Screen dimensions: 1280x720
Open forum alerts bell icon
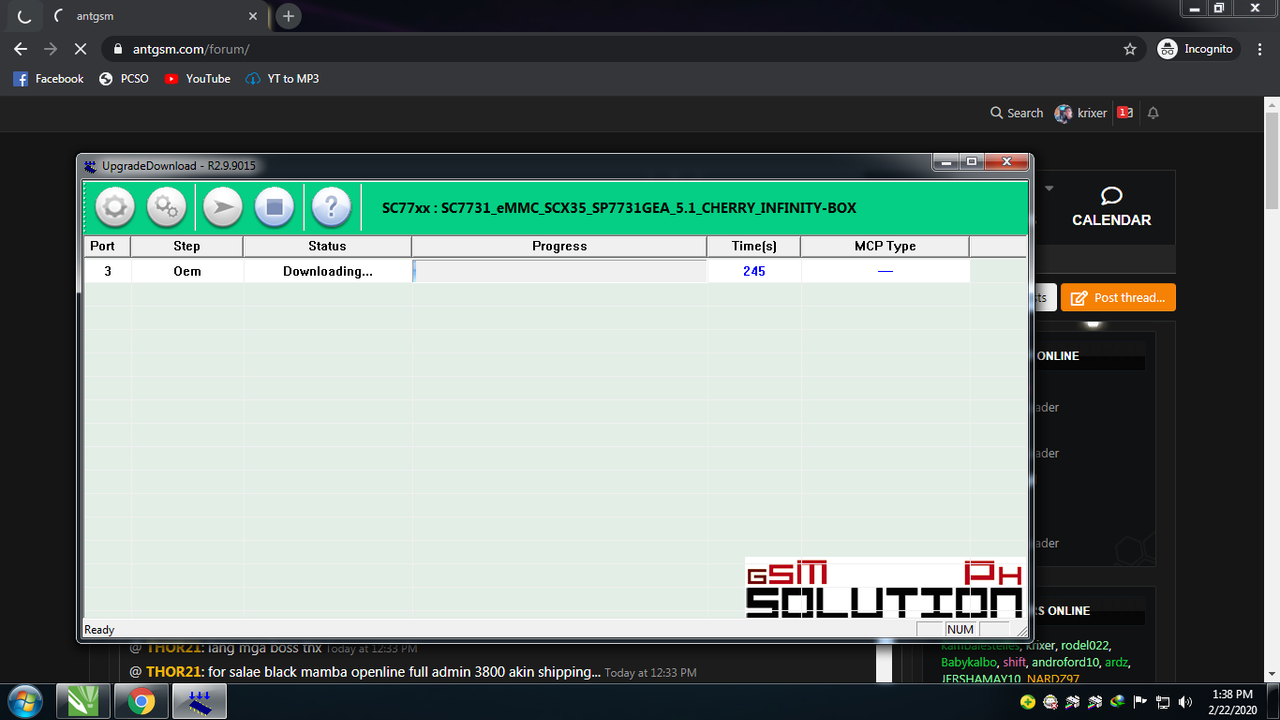pyautogui.click(x=1153, y=113)
